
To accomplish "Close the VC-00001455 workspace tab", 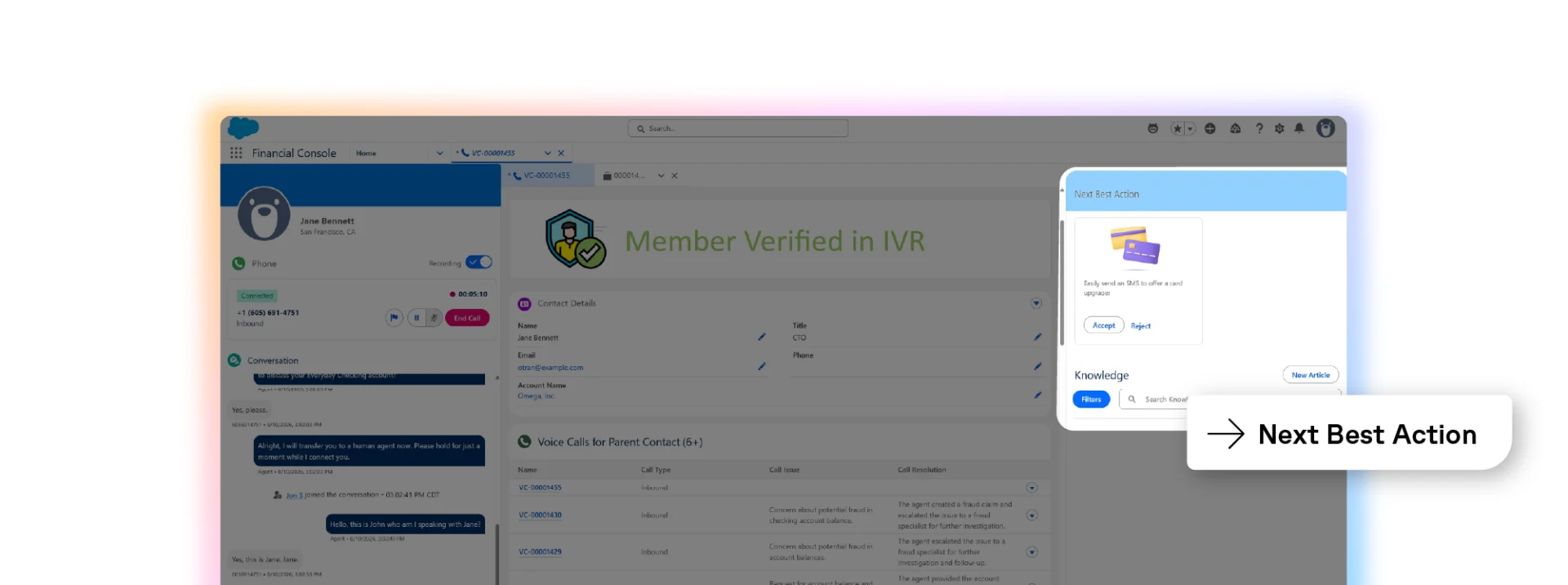I will (561, 153).
